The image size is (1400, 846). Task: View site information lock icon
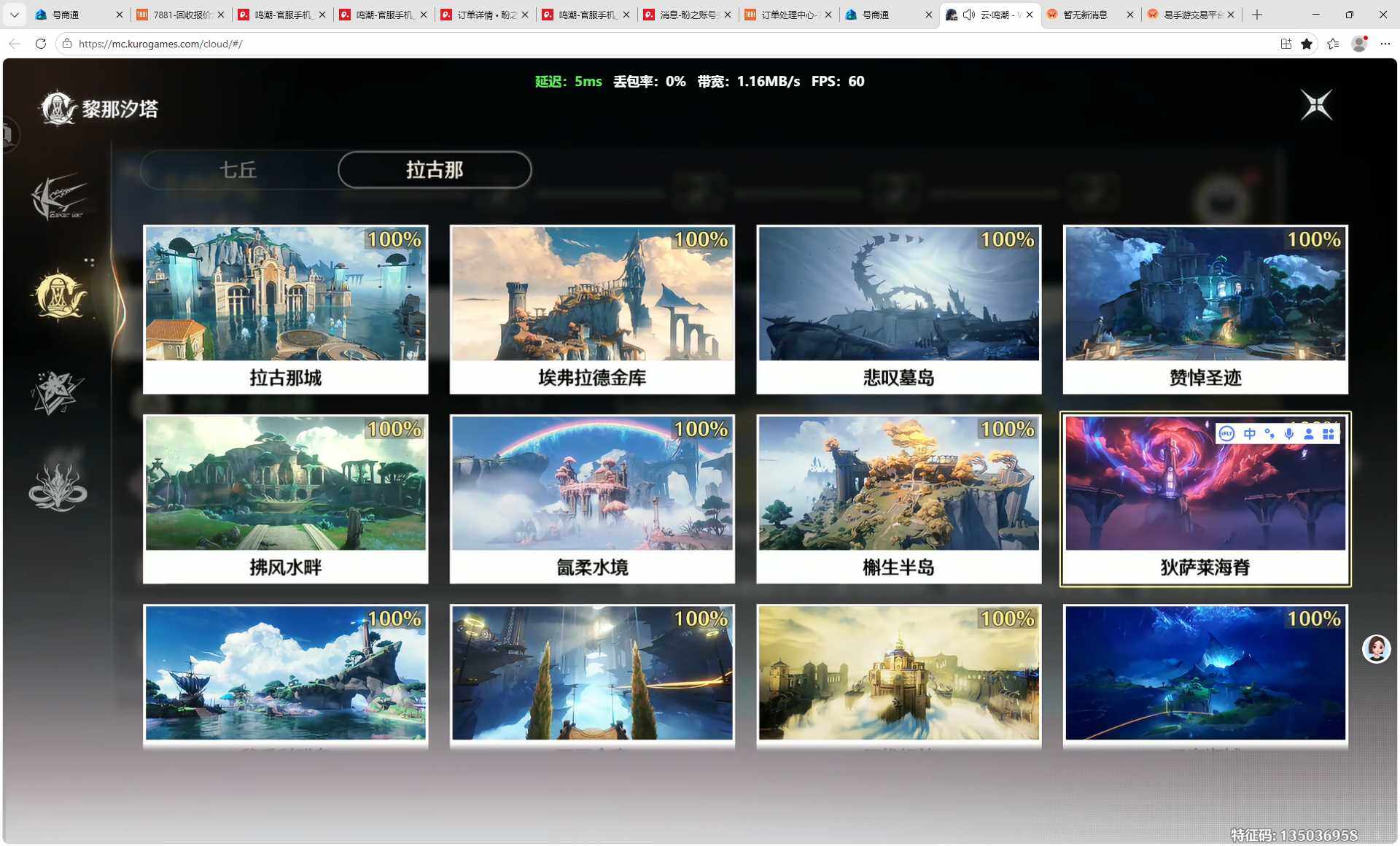coord(67,44)
